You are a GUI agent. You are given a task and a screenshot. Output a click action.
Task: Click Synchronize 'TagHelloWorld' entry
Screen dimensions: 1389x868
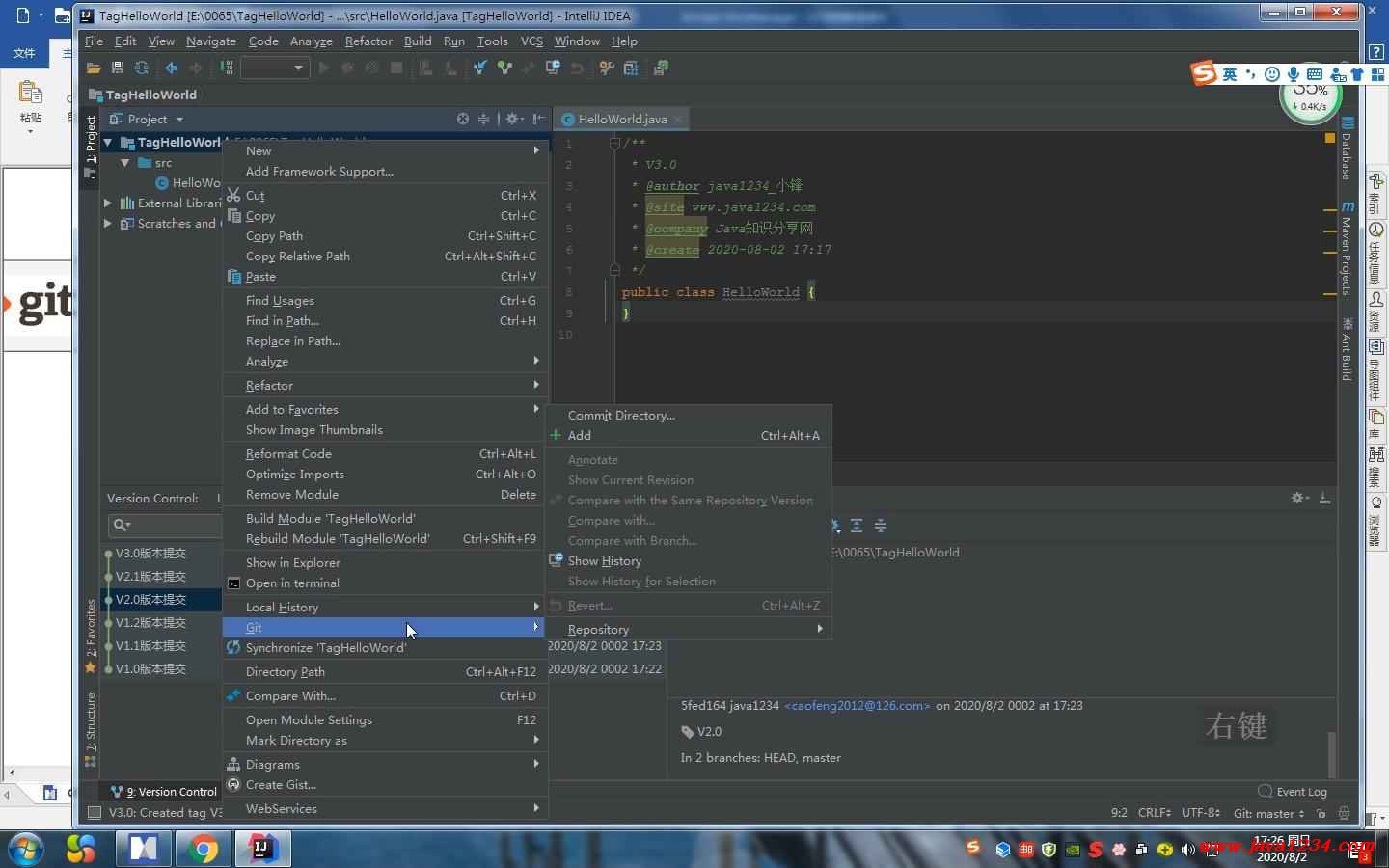(385, 647)
